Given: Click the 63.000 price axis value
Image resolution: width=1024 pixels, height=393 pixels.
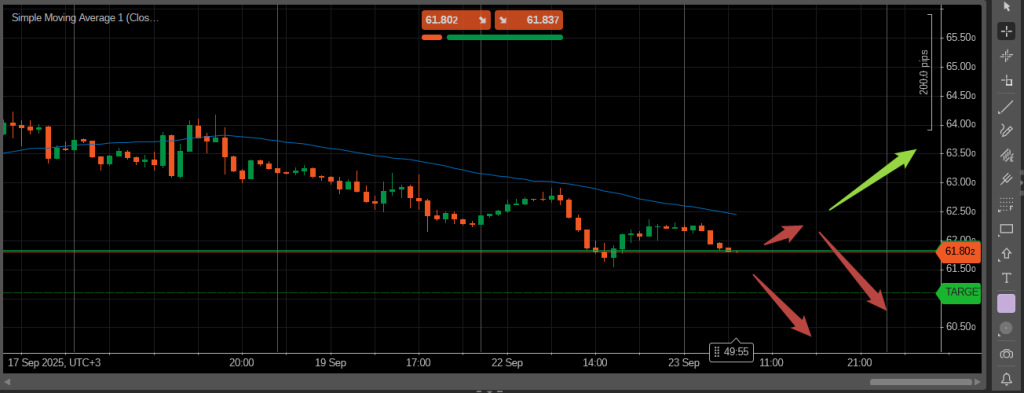Looking at the screenshot, I should pos(961,182).
